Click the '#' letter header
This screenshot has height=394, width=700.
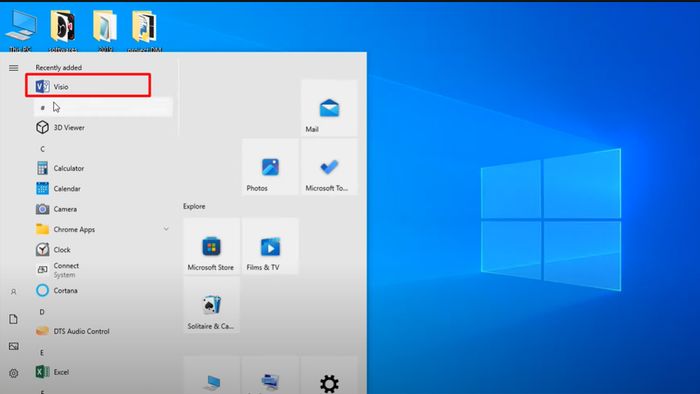point(103,108)
